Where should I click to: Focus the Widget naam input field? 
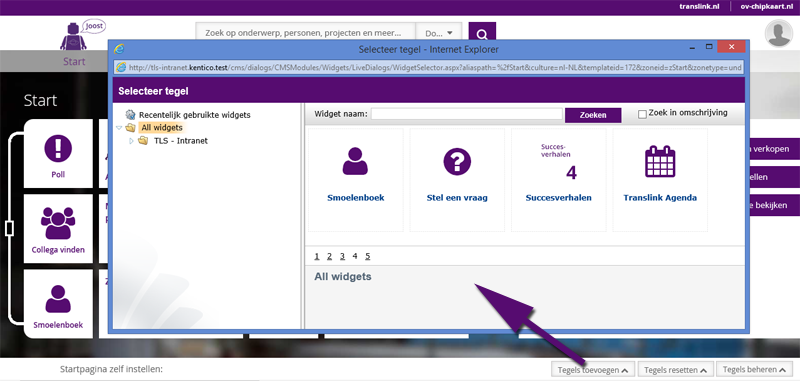(x=466, y=114)
